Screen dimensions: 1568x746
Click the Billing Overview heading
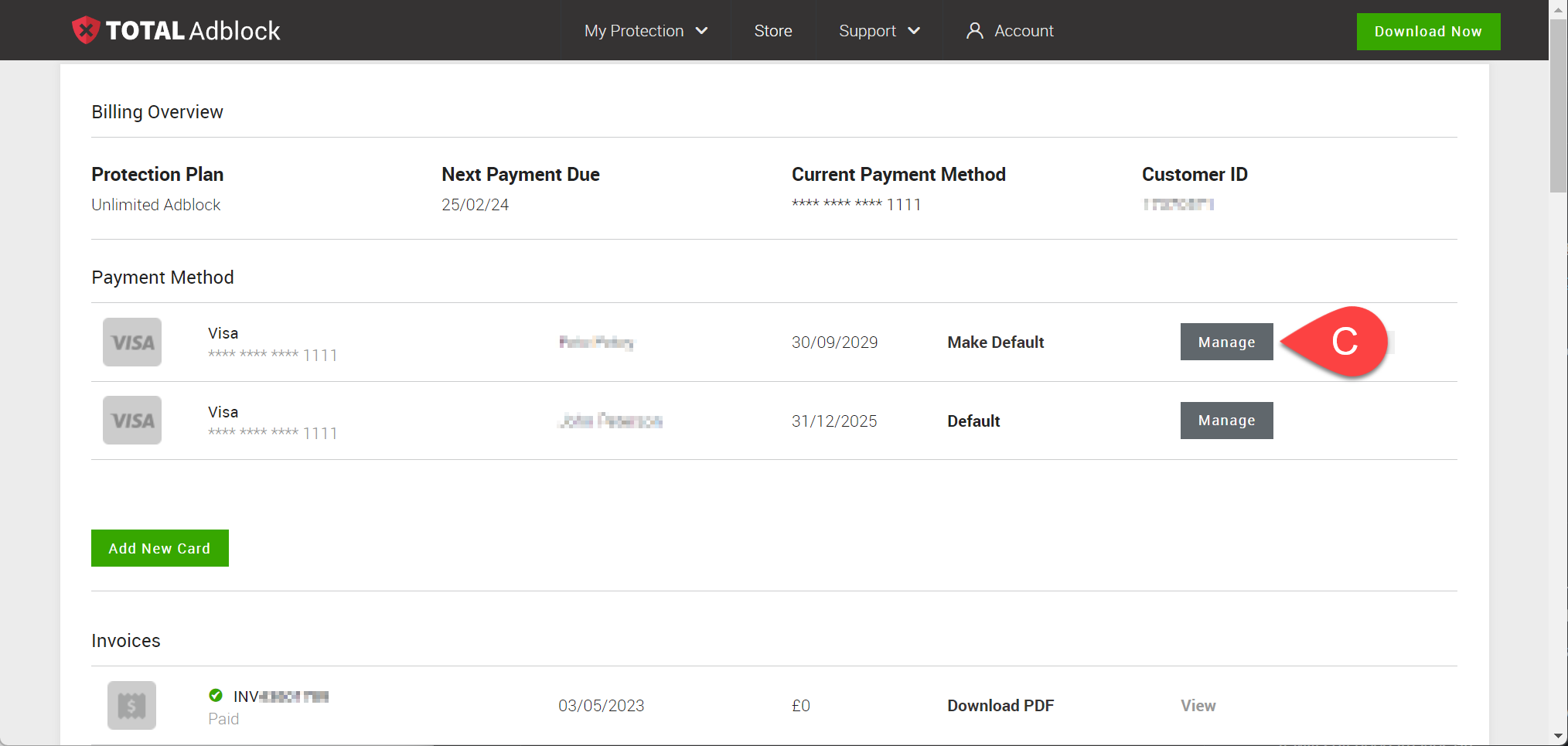point(157,112)
